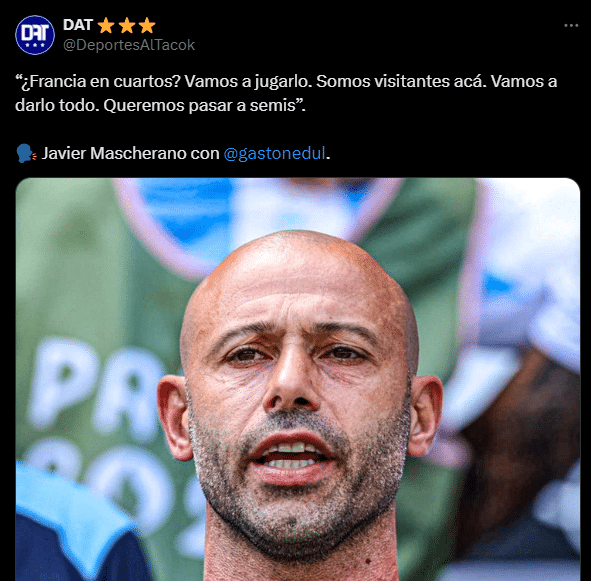Click the last gold star beside DAT
Screen dimensions: 591x581
(x=147, y=26)
